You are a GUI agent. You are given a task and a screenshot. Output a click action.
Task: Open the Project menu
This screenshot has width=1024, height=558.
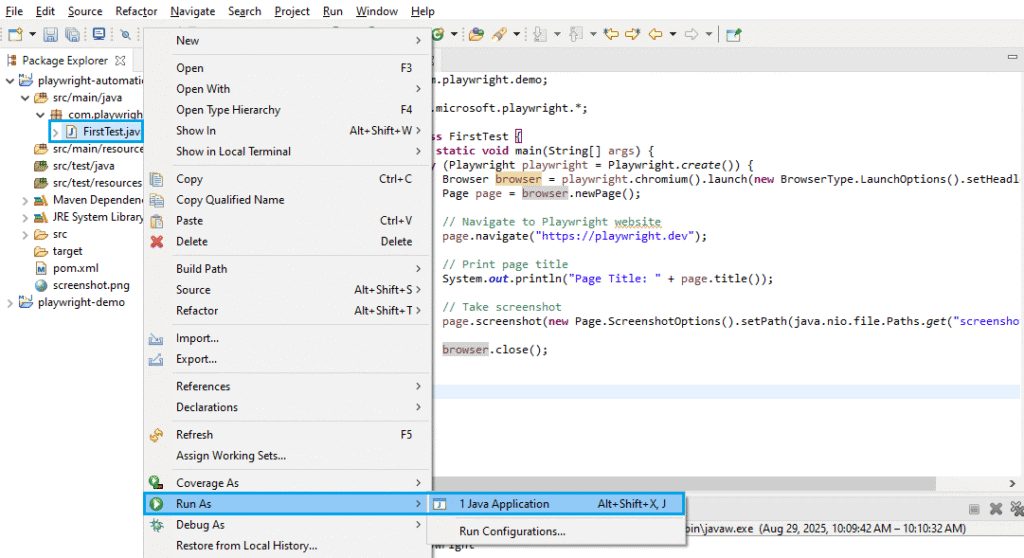pyautogui.click(x=292, y=11)
